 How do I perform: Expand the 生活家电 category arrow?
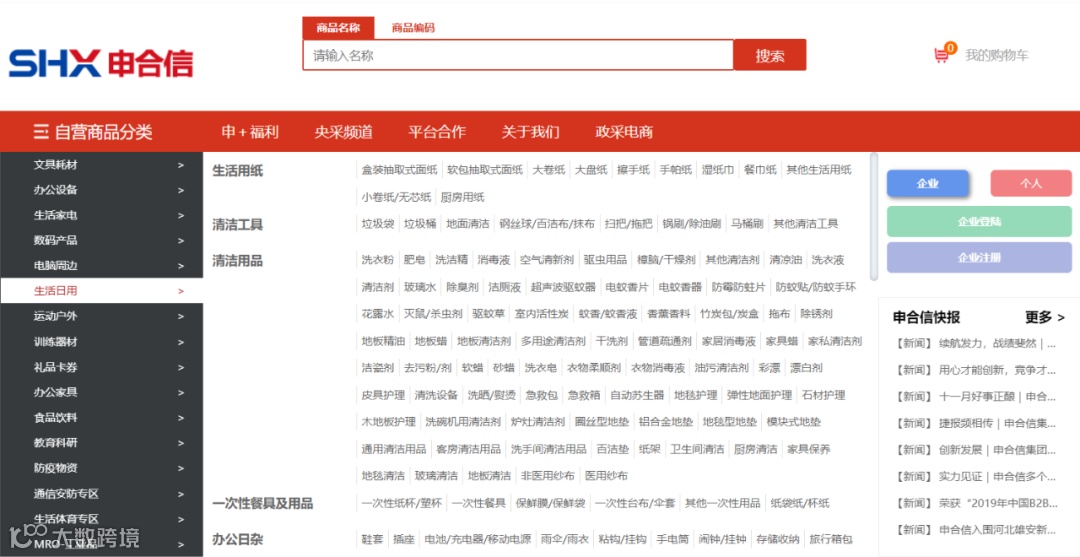point(180,216)
